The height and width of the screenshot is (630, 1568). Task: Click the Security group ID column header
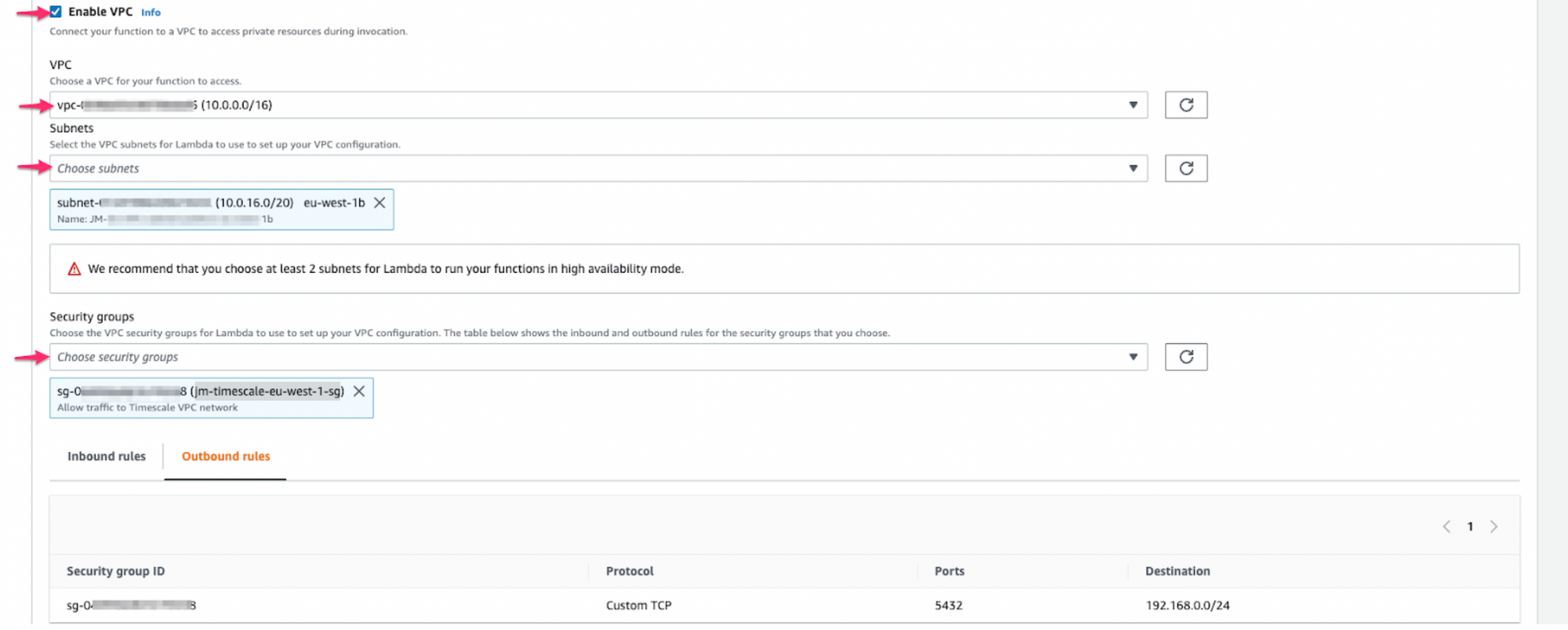[x=116, y=571]
